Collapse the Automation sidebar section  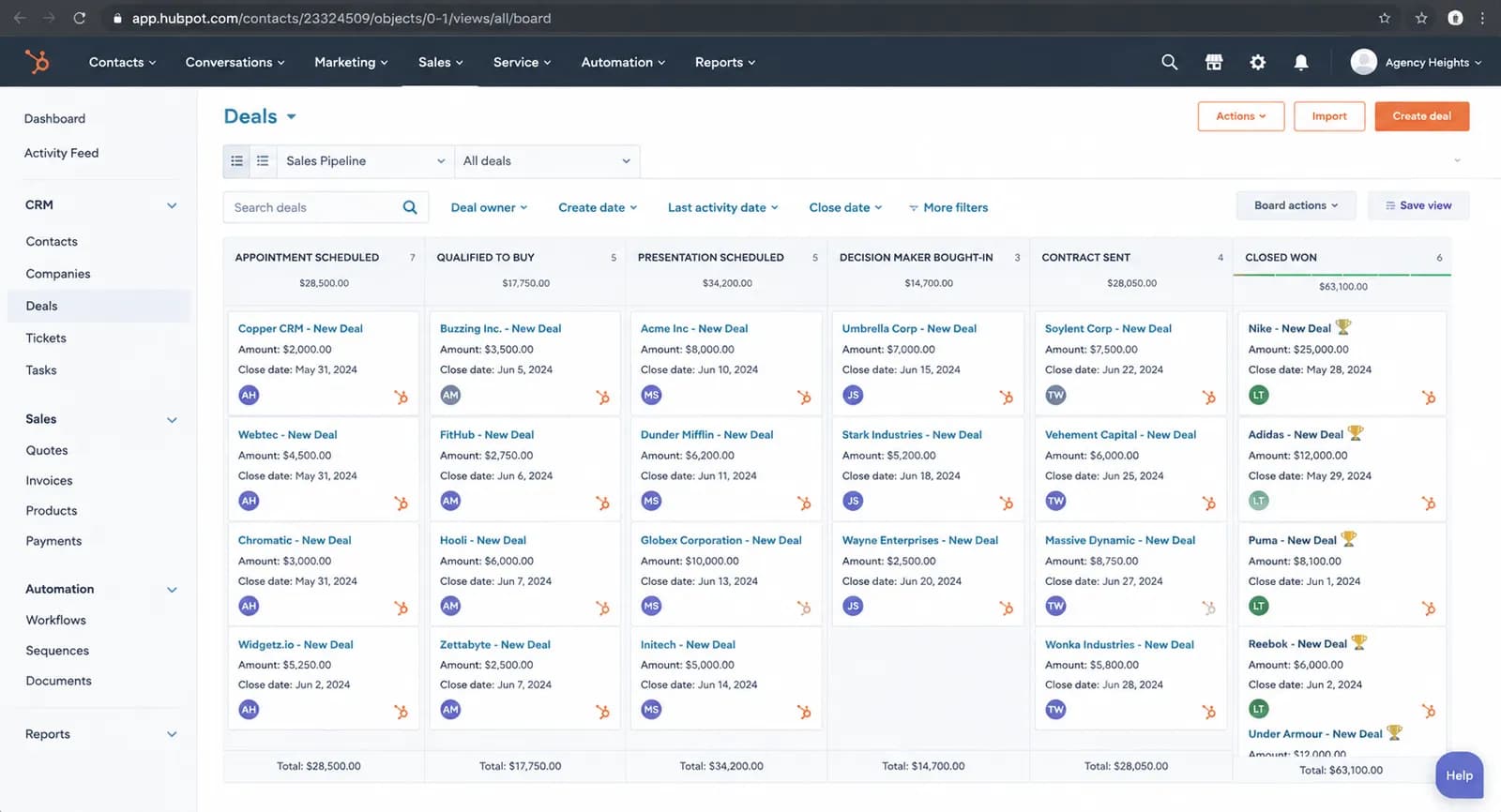coord(172,590)
